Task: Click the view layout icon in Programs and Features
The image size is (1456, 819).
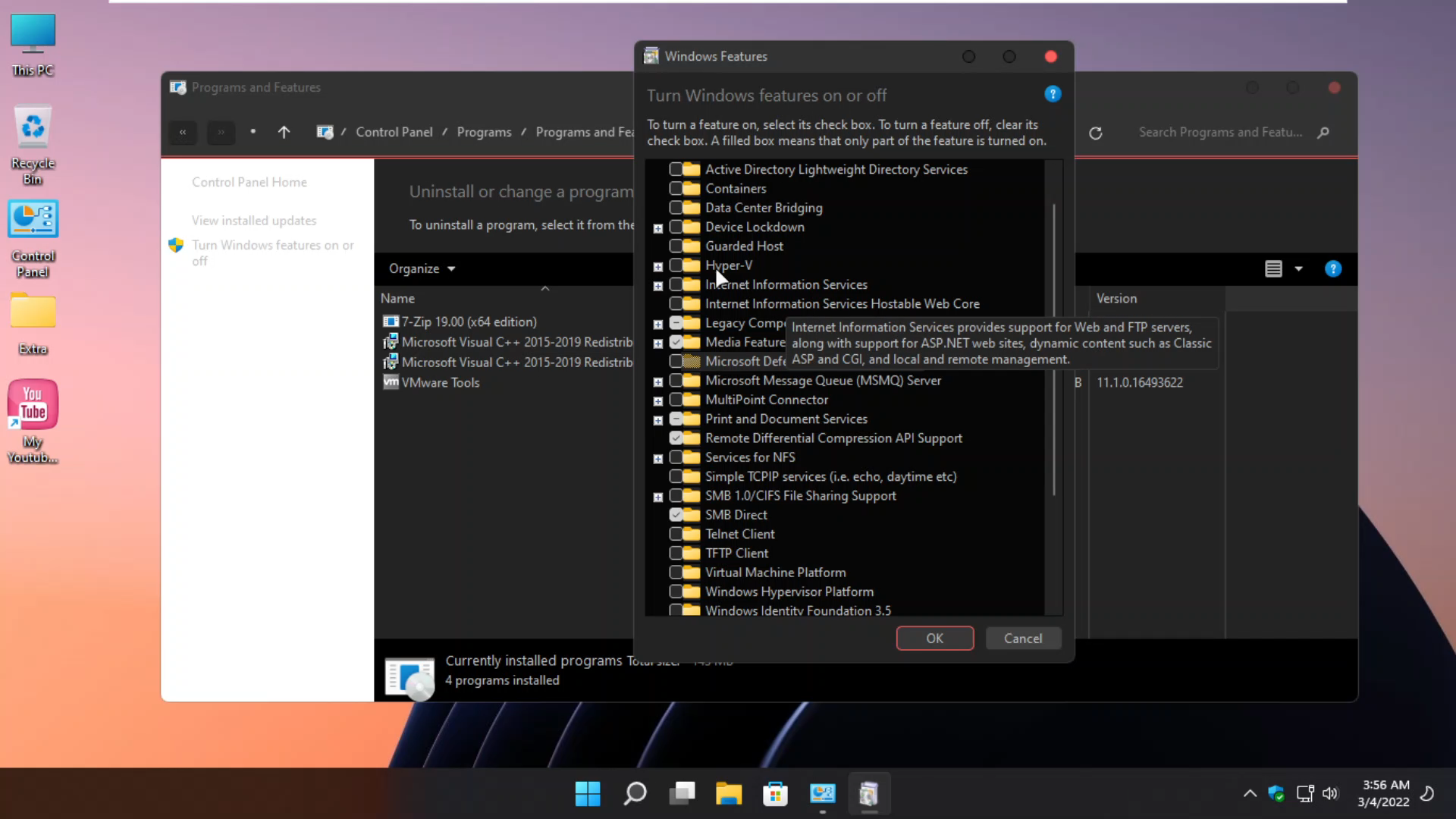Action: click(1273, 269)
